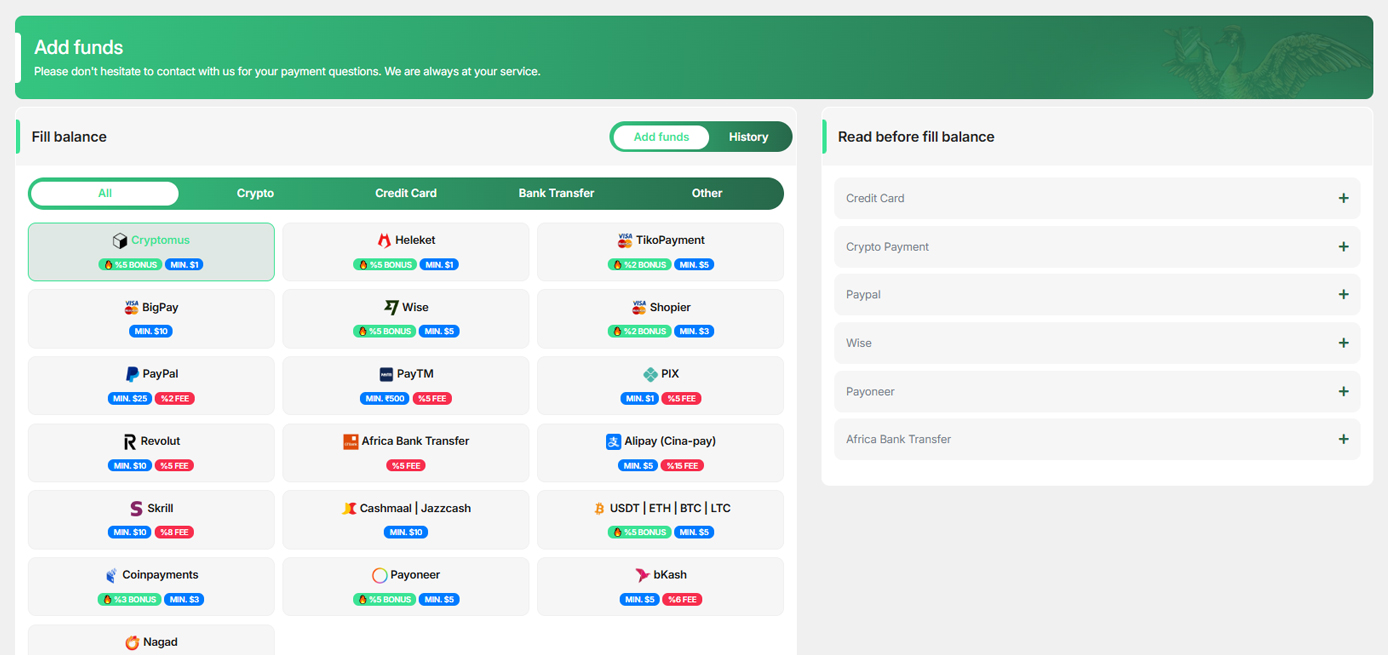Click Alipay %15 FEE badge
The image size is (1388, 655).
click(x=682, y=465)
